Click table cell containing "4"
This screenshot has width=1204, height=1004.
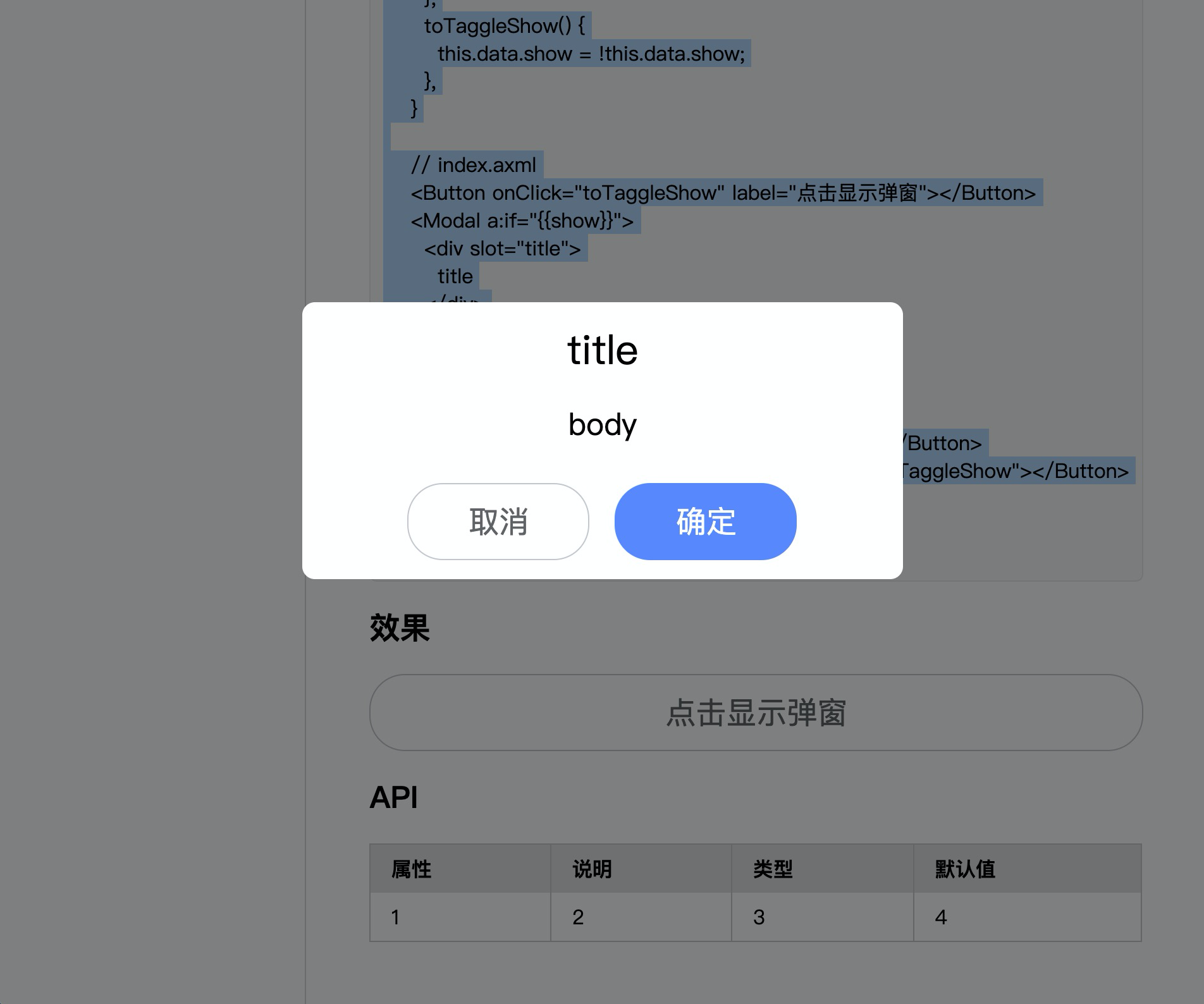coord(1028,917)
